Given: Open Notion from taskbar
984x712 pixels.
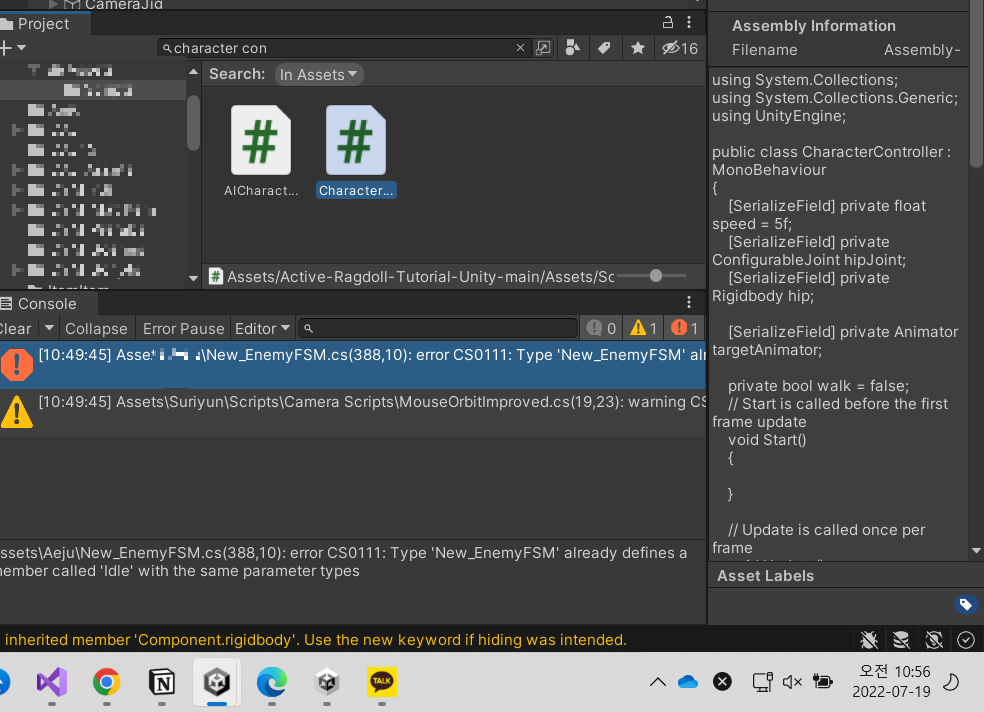Looking at the screenshot, I should pyautogui.click(x=162, y=682).
